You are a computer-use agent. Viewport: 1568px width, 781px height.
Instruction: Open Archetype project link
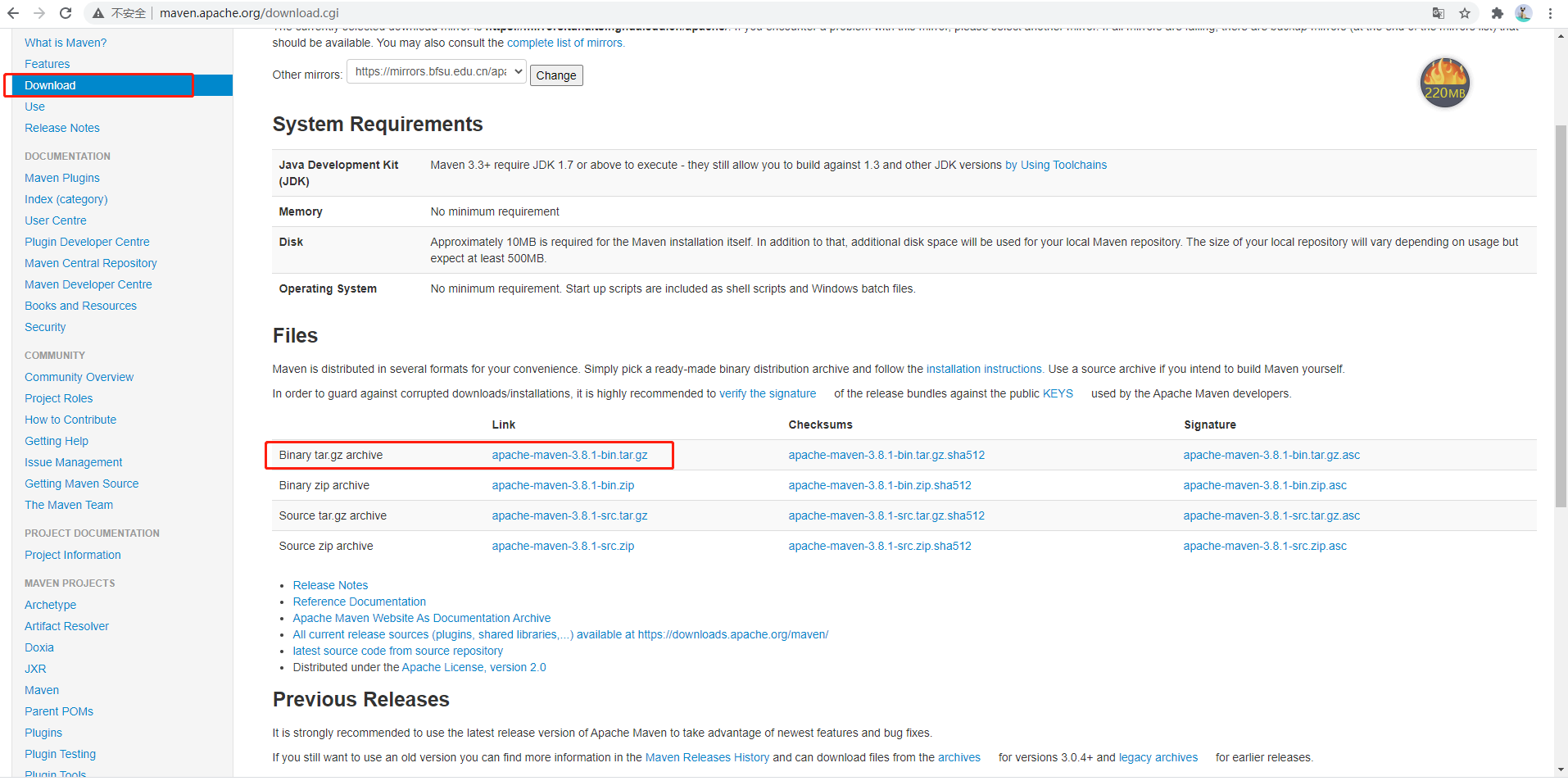[51, 605]
